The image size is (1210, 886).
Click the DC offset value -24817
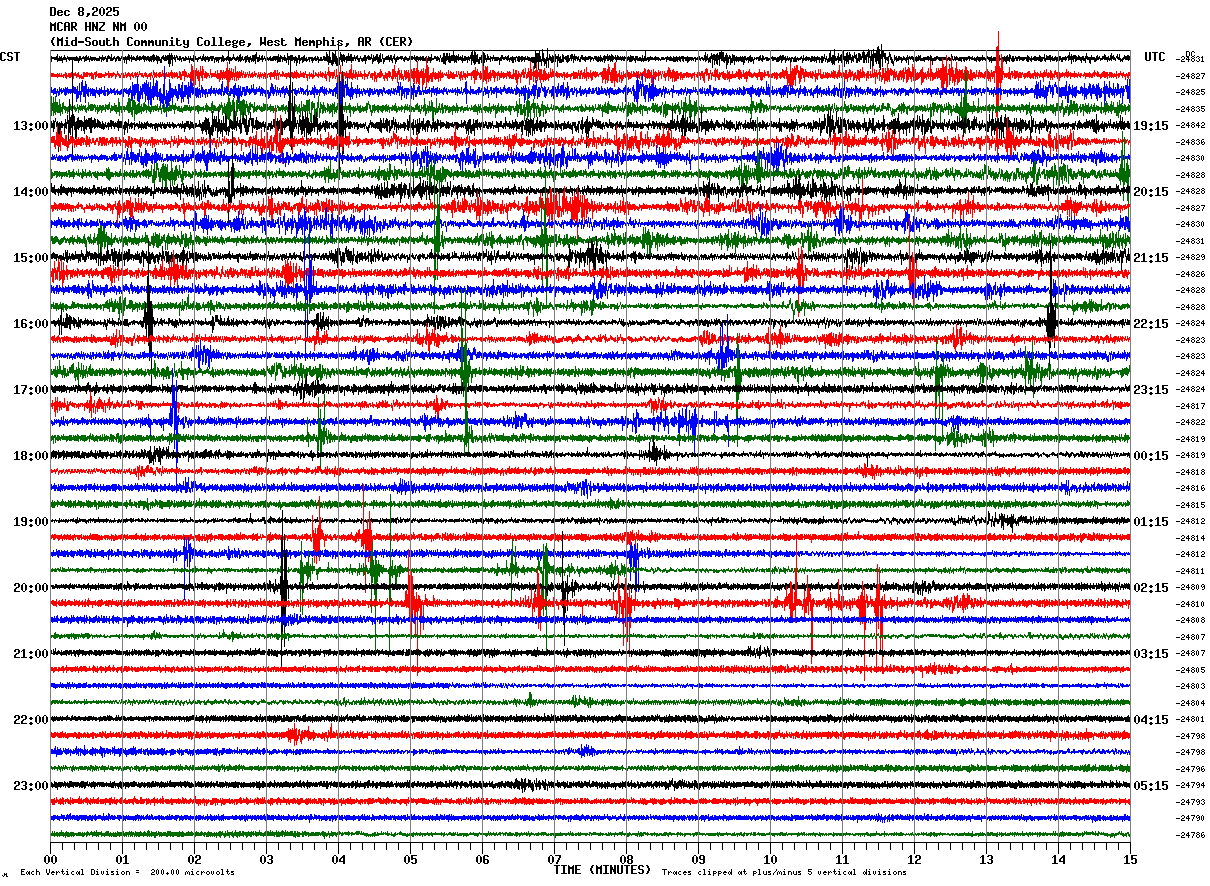point(1190,406)
